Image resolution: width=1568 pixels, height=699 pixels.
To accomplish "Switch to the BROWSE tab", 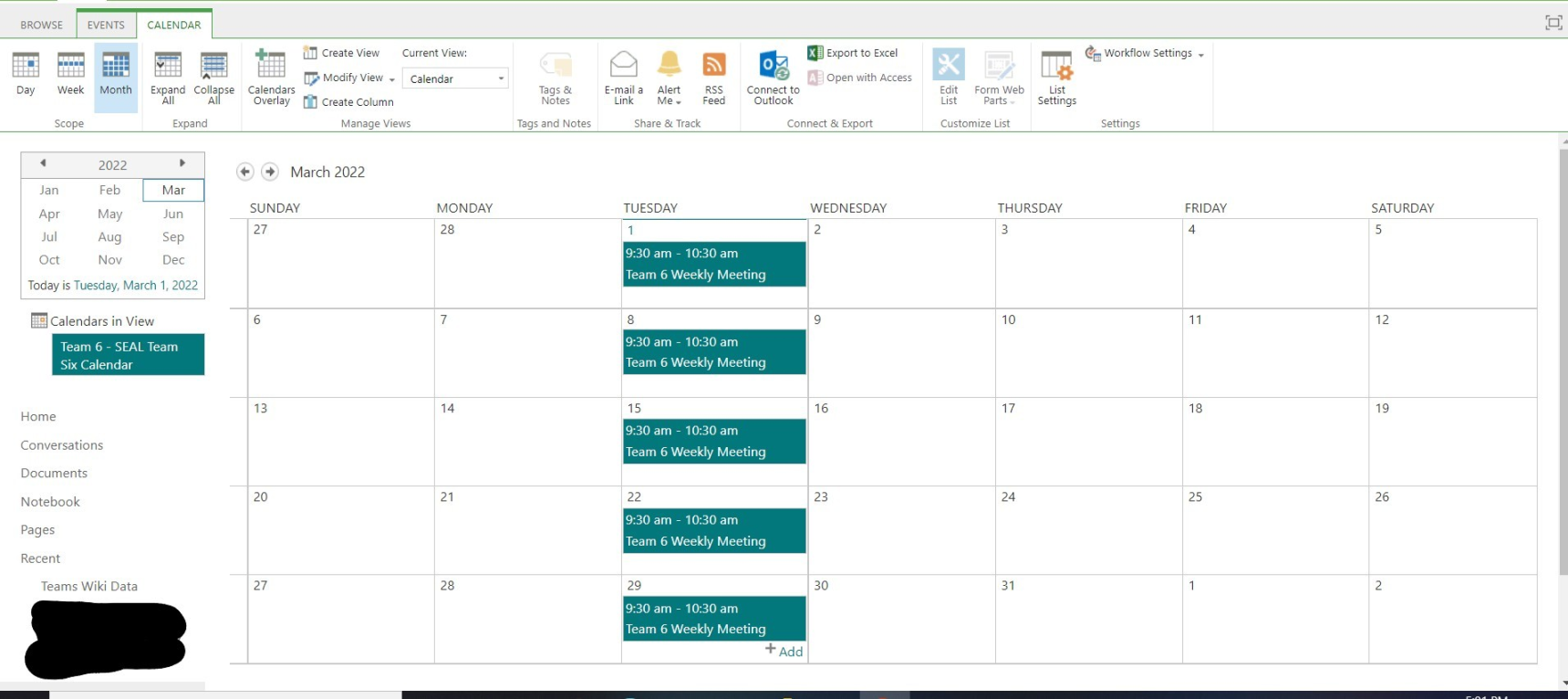I will (x=41, y=25).
